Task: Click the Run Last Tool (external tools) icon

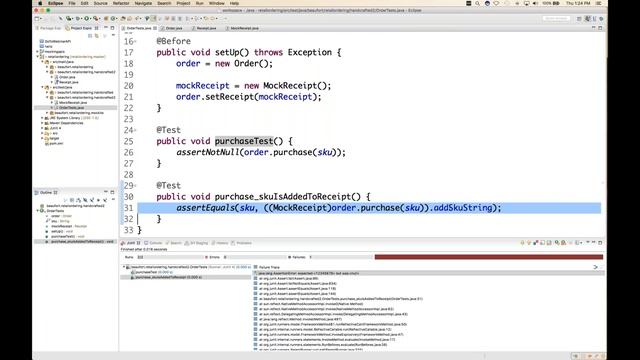Action: pos(96,18)
